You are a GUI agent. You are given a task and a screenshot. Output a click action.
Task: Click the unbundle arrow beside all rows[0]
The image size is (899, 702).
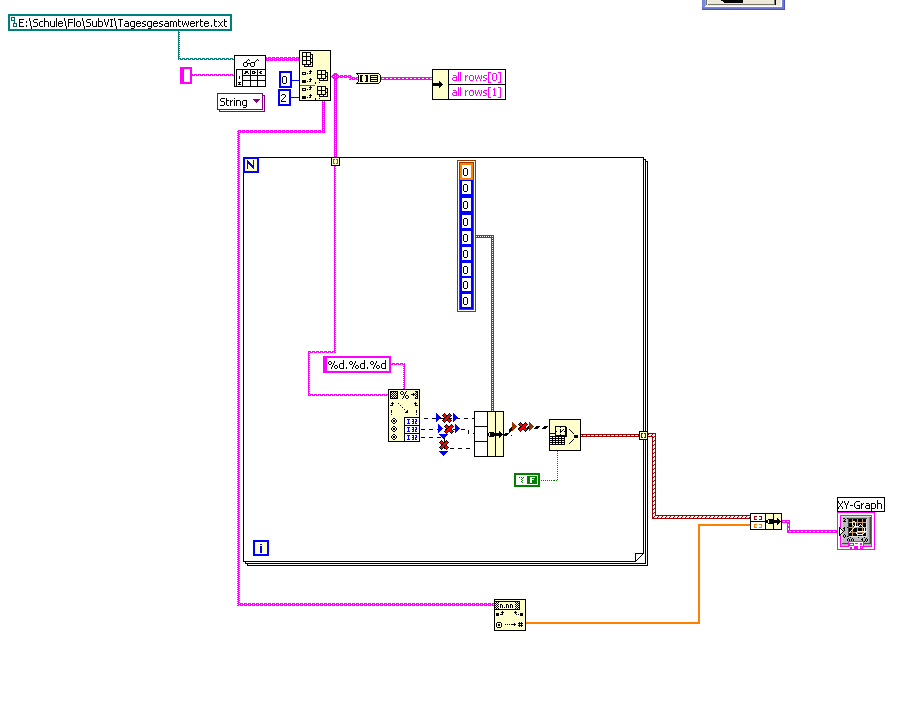point(440,85)
